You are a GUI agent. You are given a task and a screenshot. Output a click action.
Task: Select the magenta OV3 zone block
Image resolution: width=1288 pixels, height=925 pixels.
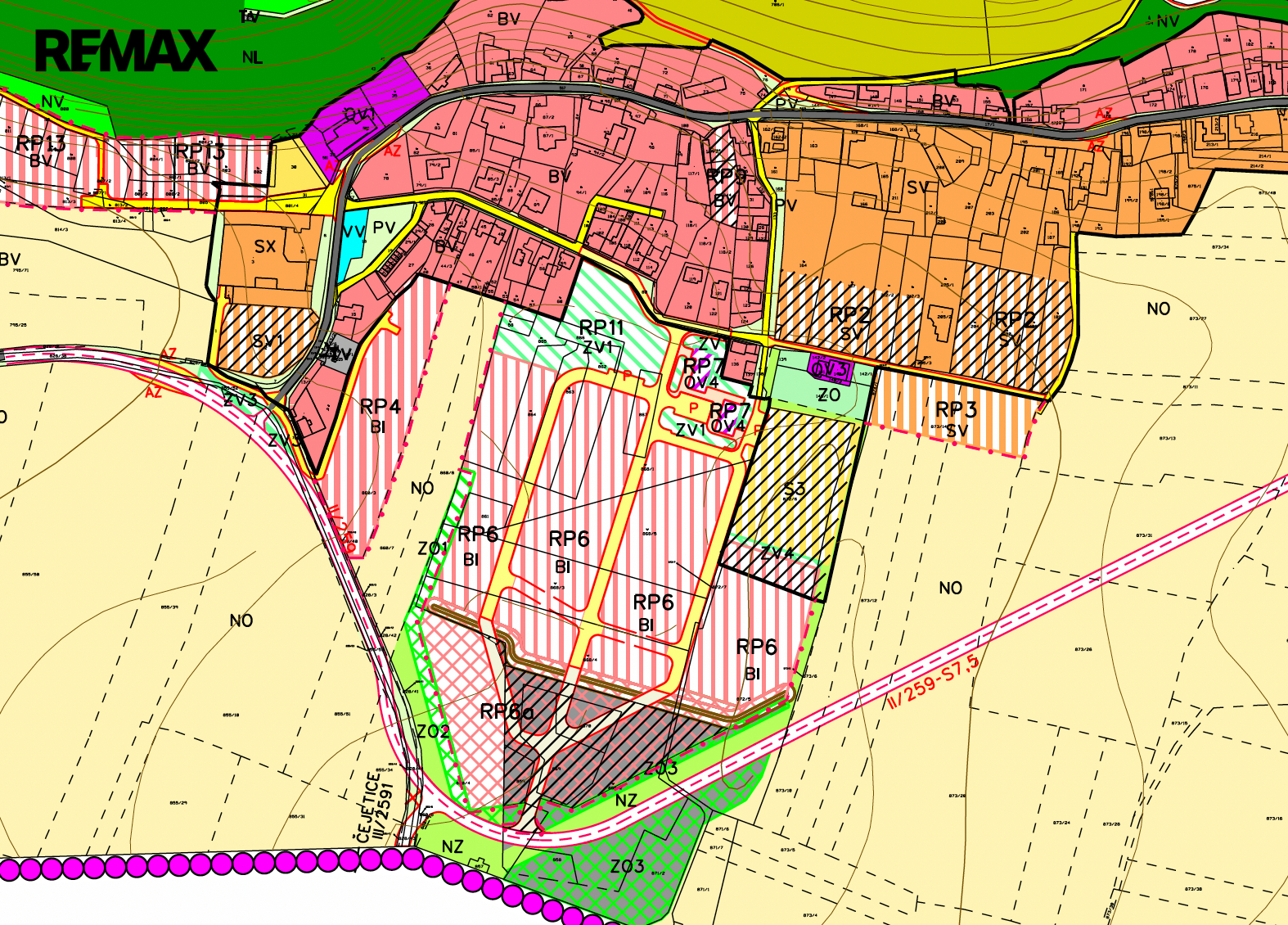(830, 370)
